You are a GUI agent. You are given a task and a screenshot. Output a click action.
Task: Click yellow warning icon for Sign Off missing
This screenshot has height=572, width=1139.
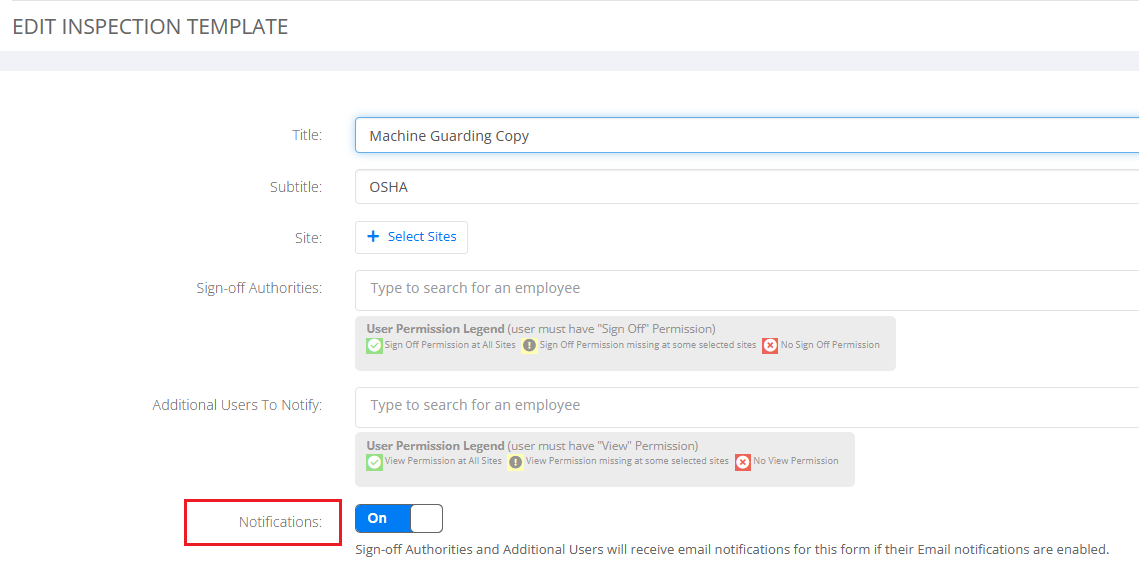point(530,346)
